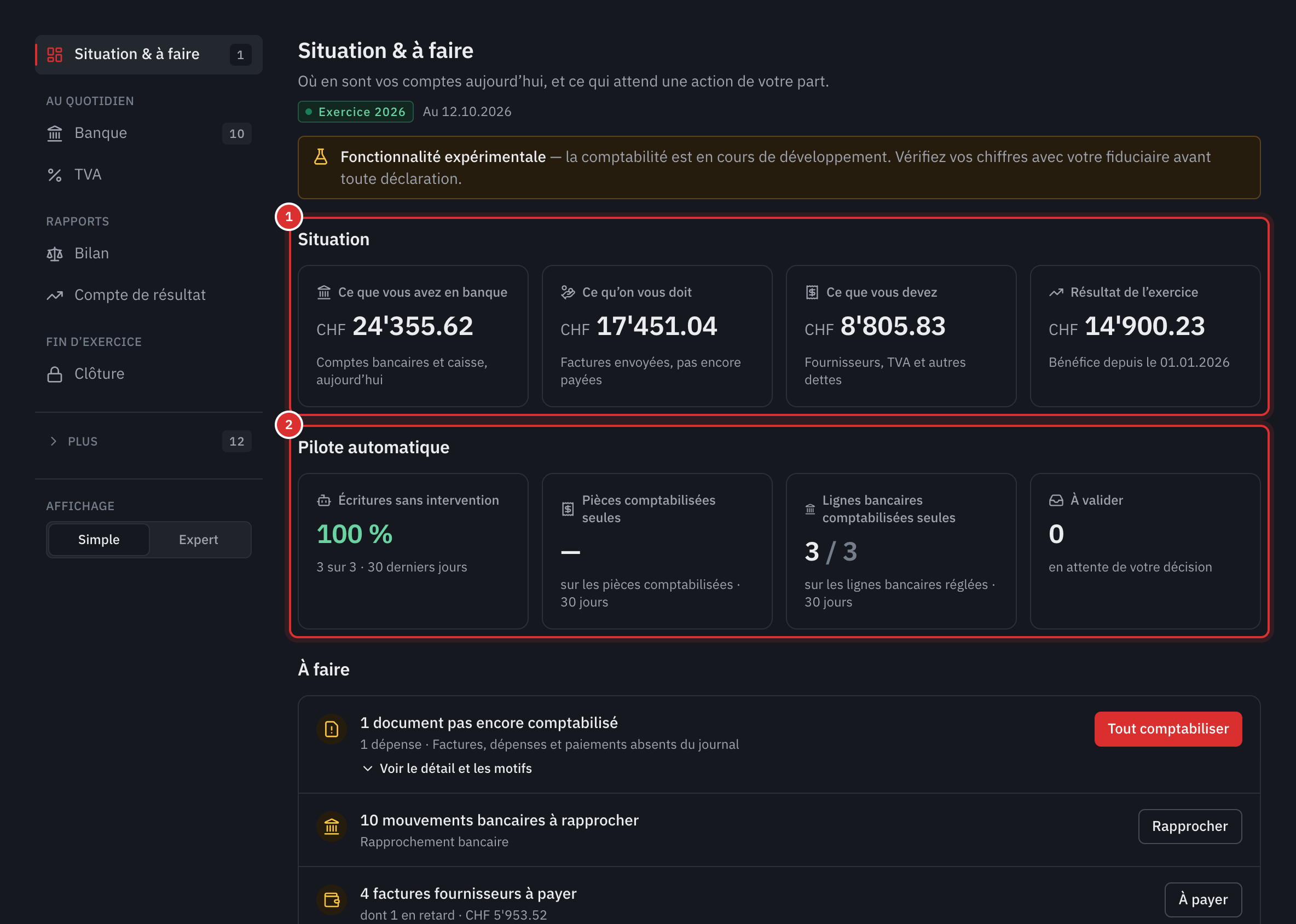
Task: Open the Bilan report
Action: coord(148,254)
